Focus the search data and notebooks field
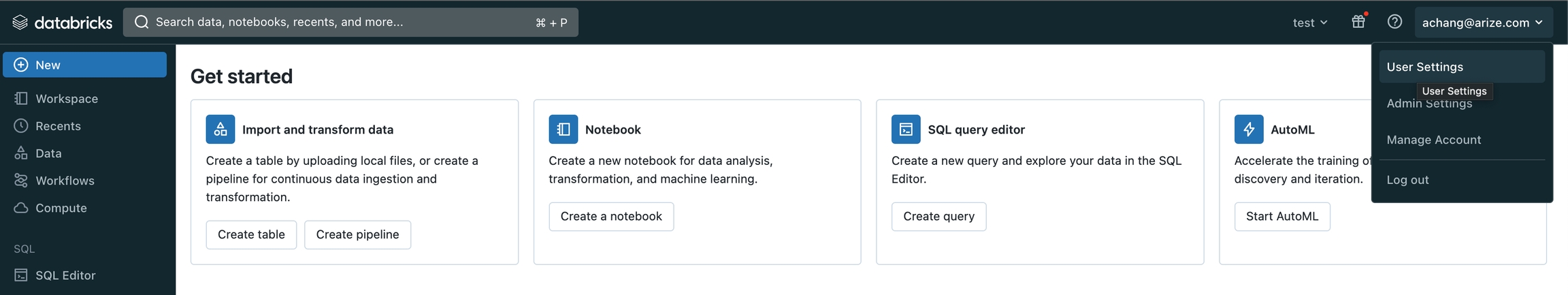Image resolution: width=1568 pixels, height=295 pixels. click(340, 22)
